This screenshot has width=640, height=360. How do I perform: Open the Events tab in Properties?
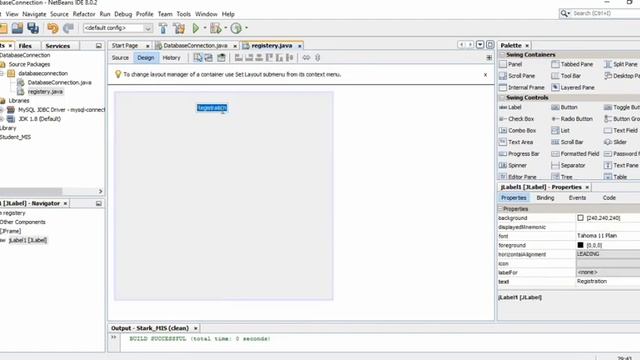(x=577, y=198)
